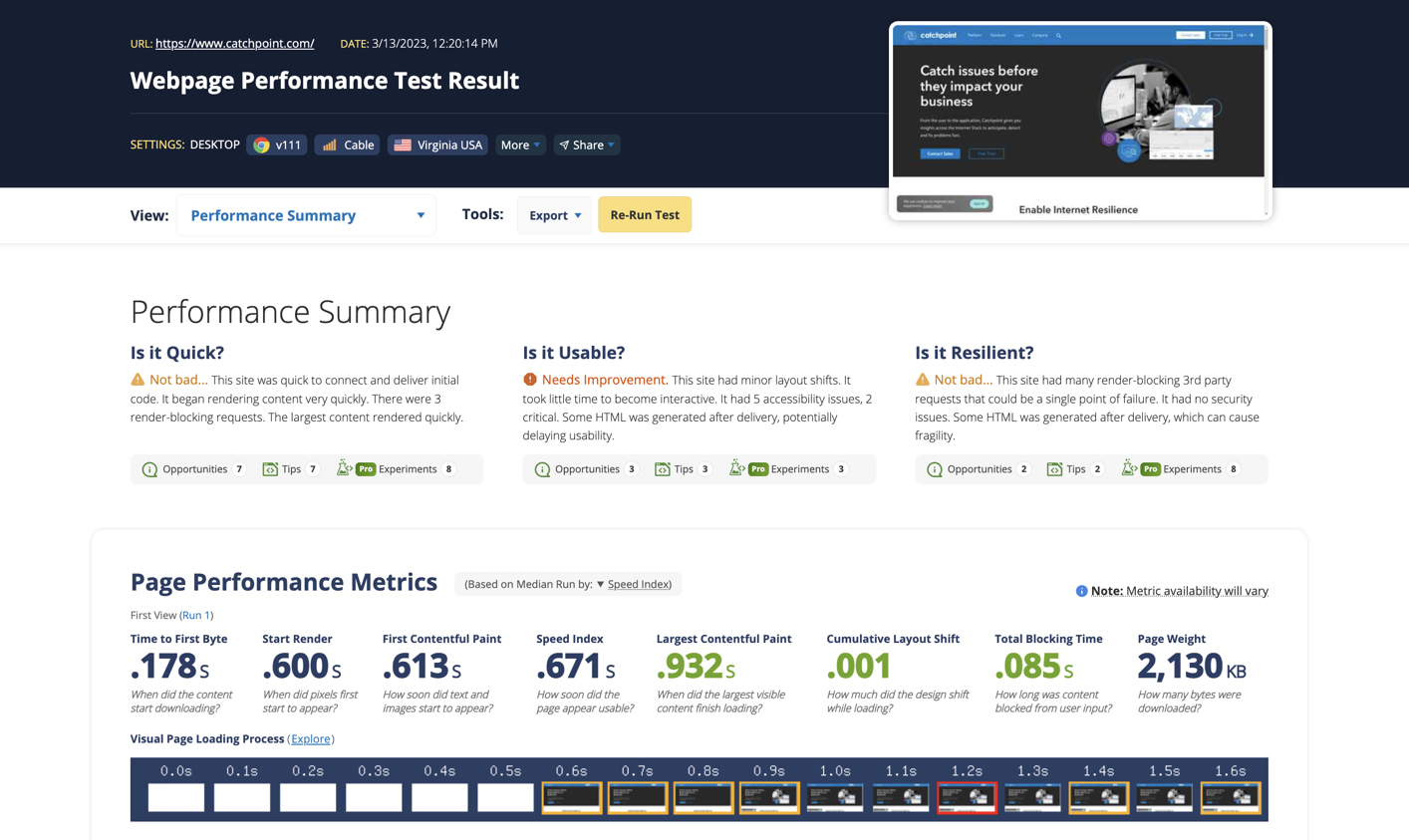Open the catchpoint.com URL link
The height and width of the screenshot is (840, 1409).
(234, 43)
